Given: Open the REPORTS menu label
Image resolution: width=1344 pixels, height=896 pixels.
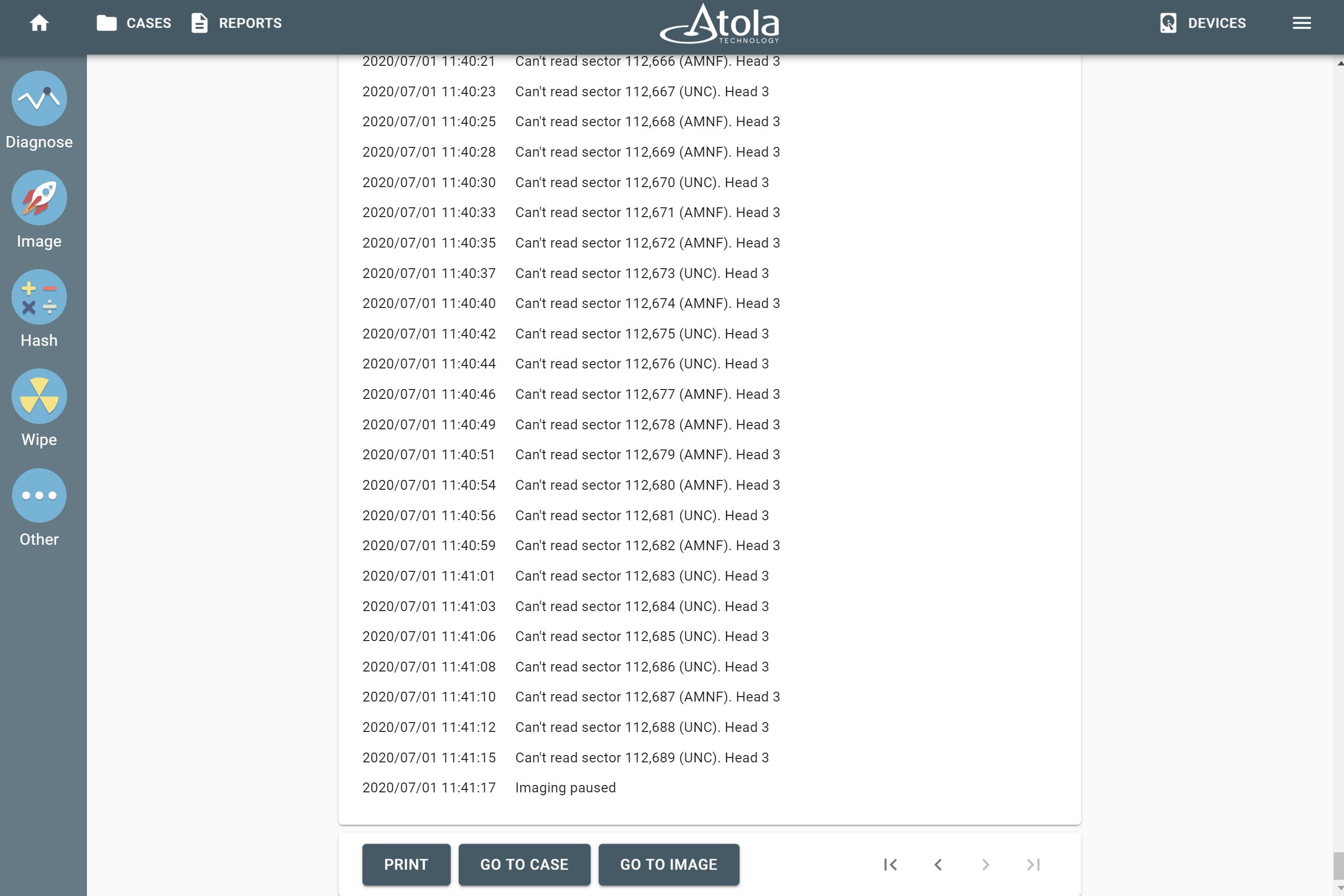Looking at the screenshot, I should click(x=251, y=23).
